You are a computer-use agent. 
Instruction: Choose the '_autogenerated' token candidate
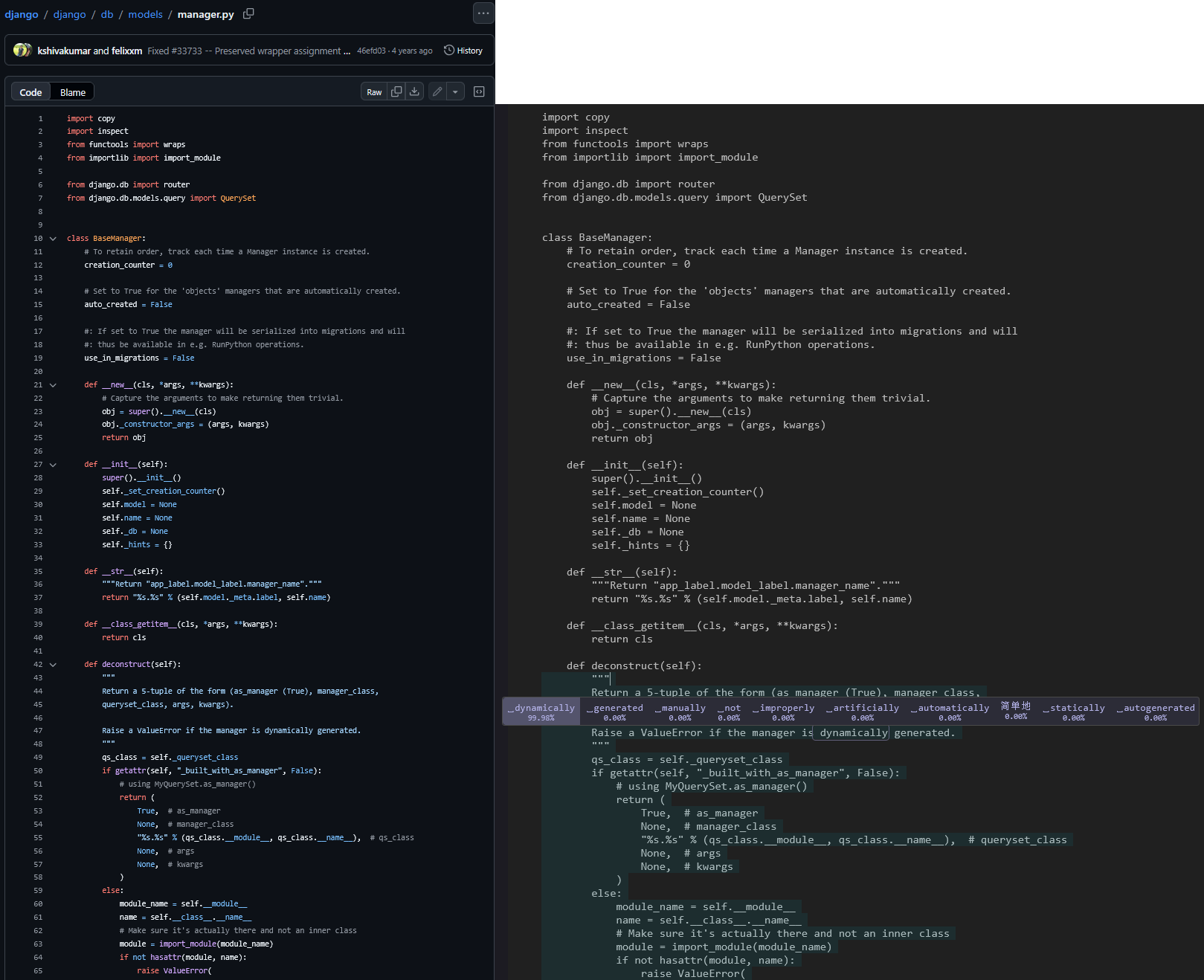pos(1156,712)
